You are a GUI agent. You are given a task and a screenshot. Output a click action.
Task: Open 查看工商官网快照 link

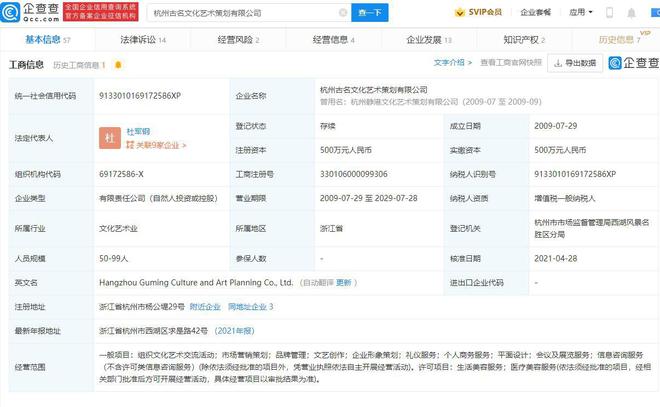[511, 63]
